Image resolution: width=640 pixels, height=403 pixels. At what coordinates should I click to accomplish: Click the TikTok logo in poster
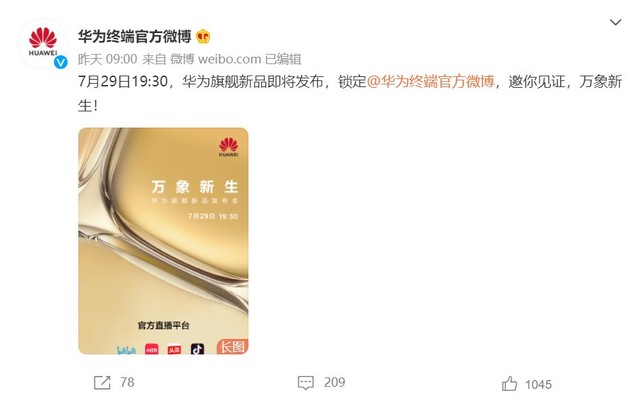coord(198,349)
